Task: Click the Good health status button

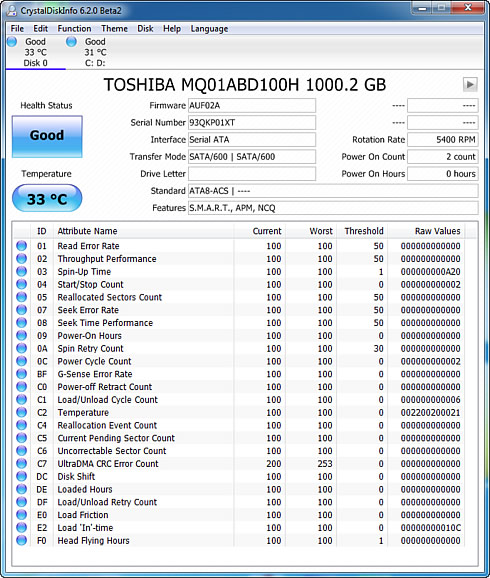Action: click(47, 136)
